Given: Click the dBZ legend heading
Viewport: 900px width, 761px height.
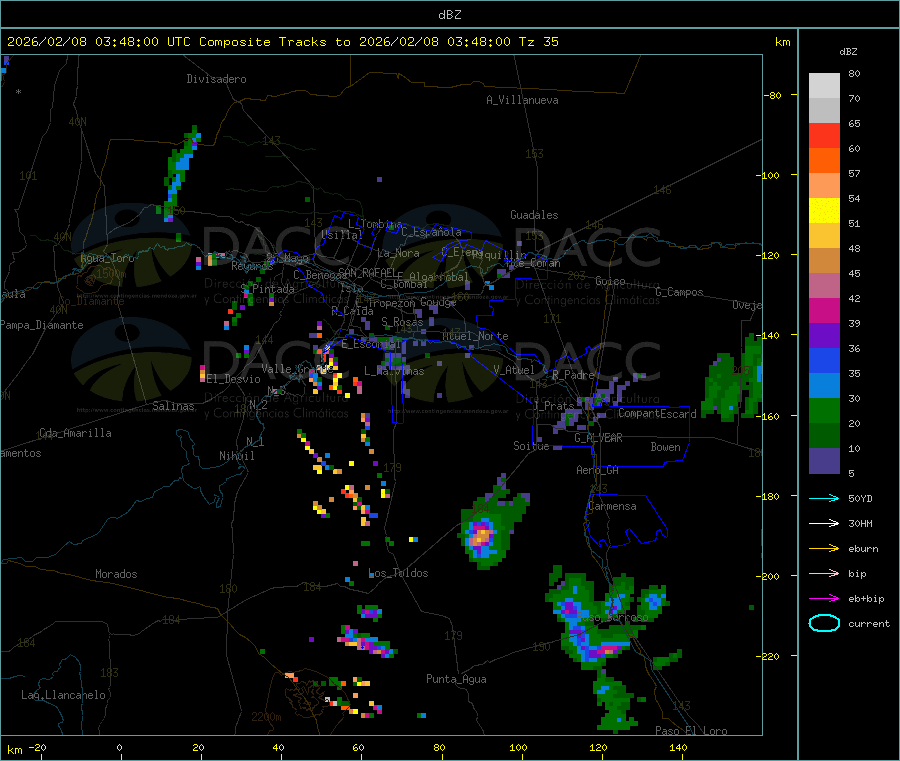Looking at the screenshot, I should click(x=848, y=52).
